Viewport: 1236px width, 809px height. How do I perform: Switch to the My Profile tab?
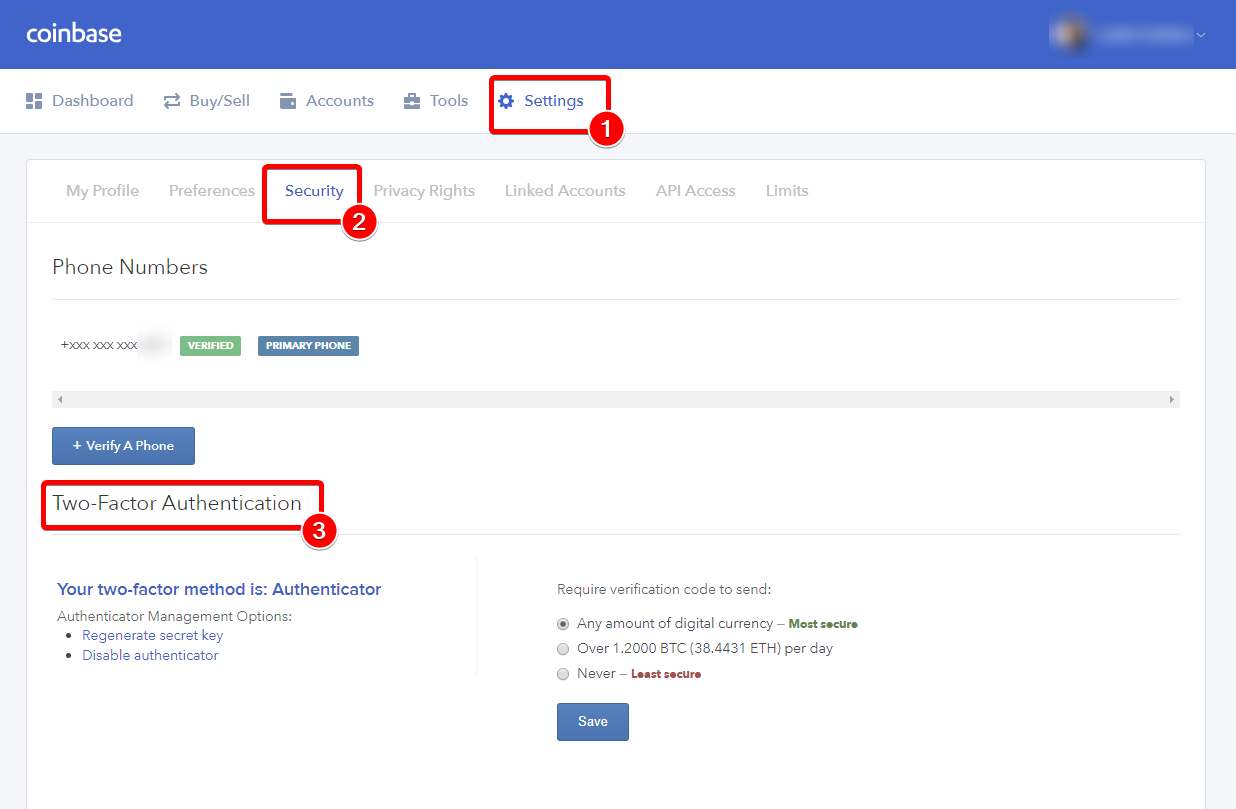tap(103, 191)
